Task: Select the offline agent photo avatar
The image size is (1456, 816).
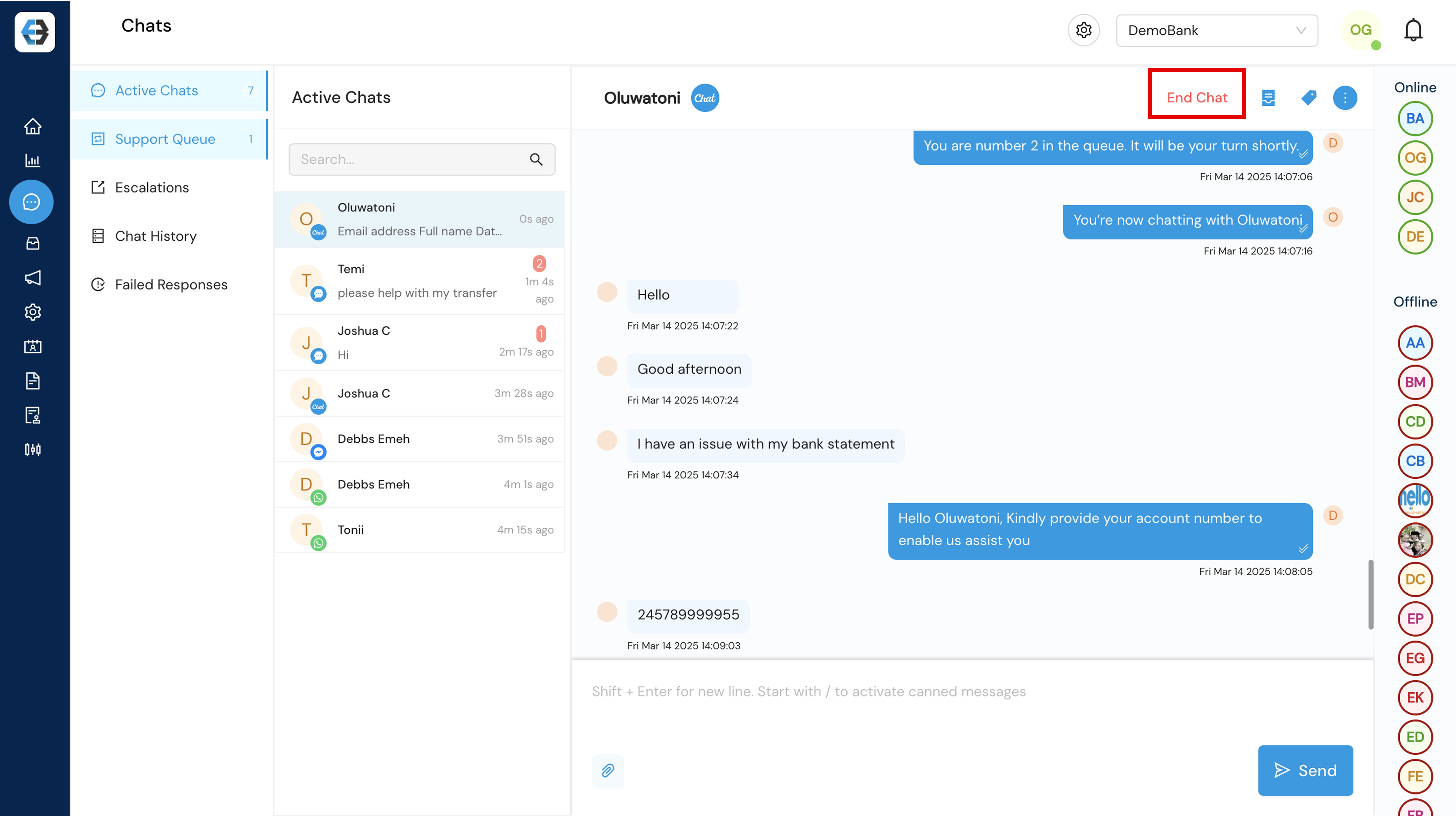Action: click(1415, 540)
